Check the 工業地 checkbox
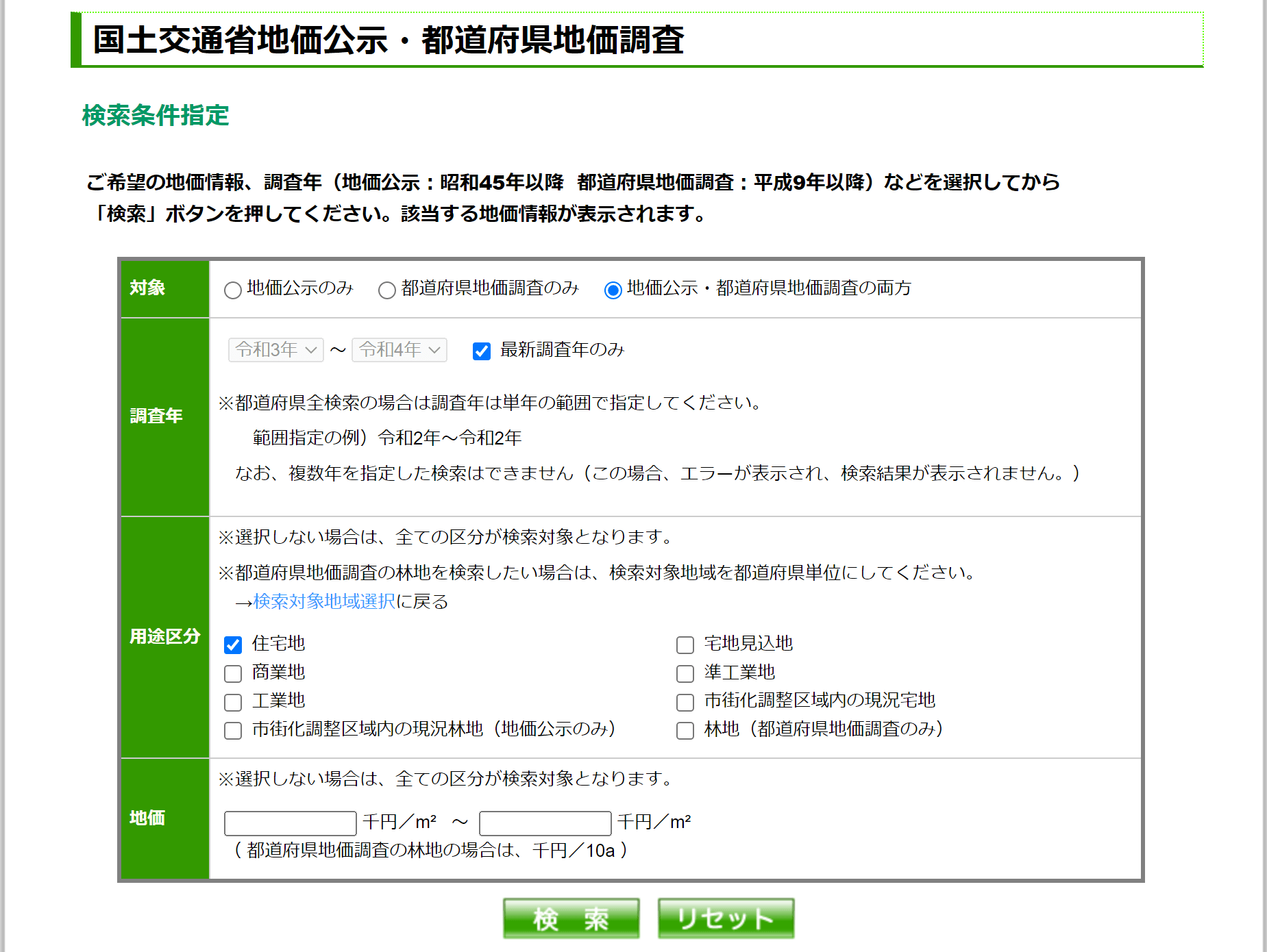 click(x=233, y=702)
